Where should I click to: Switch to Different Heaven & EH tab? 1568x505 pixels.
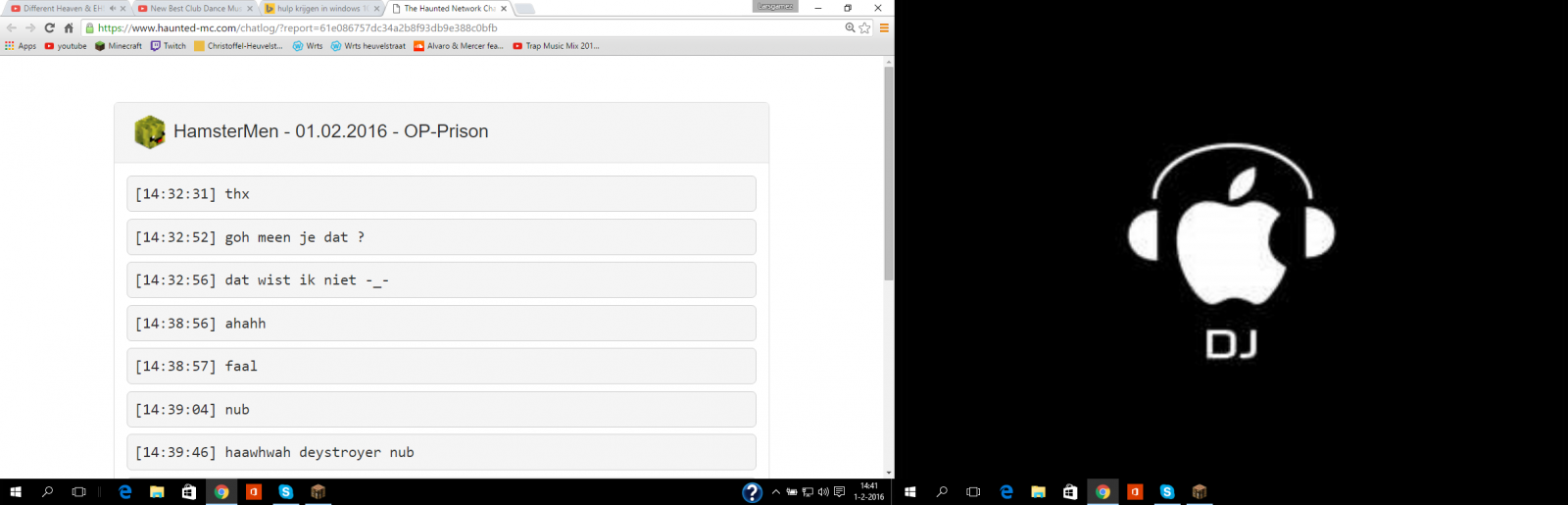(67, 8)
